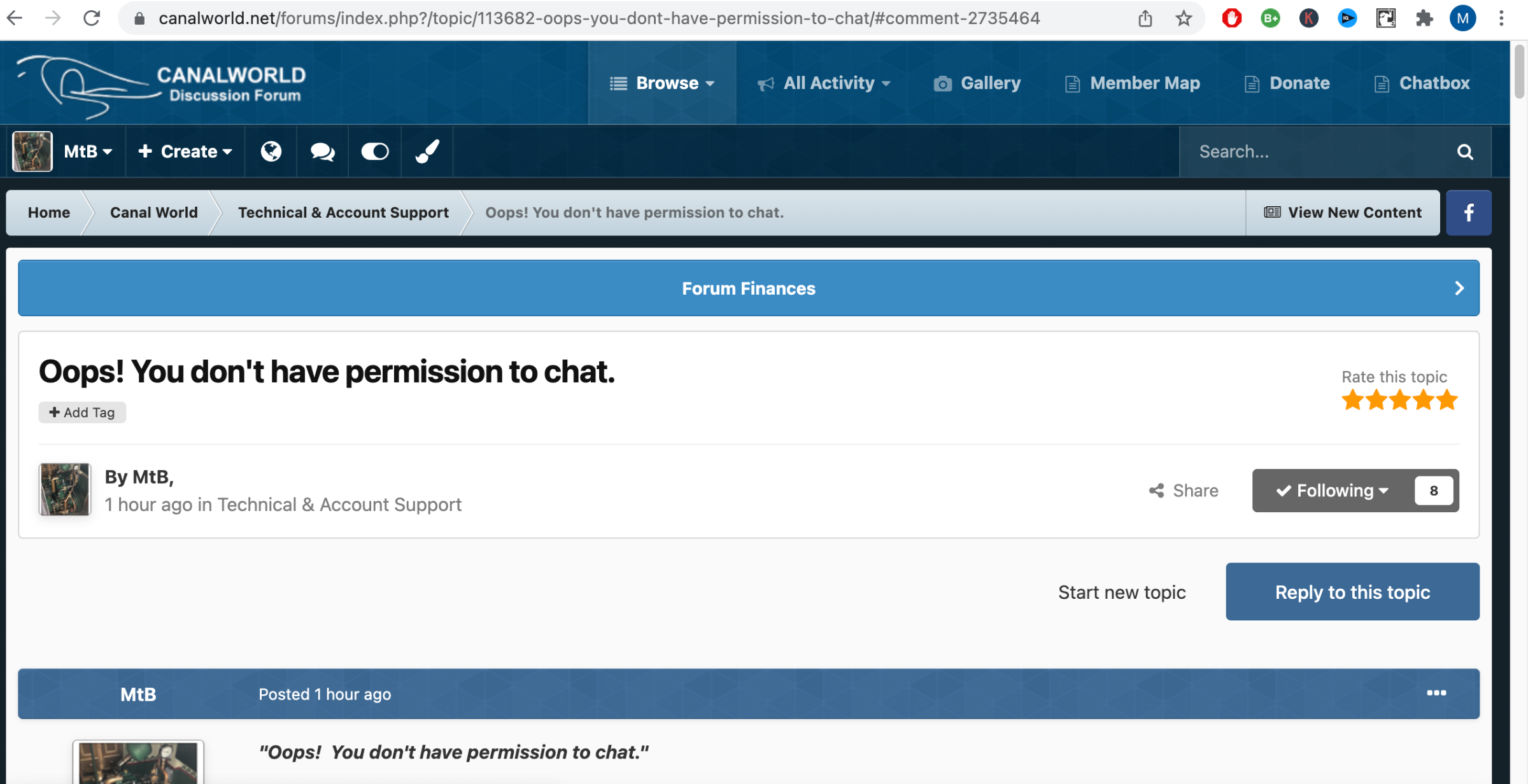The width and height of the screenshot is (1528, 784).
Task: Rate topic with fifth star
Action: [x=1447, y=400]
